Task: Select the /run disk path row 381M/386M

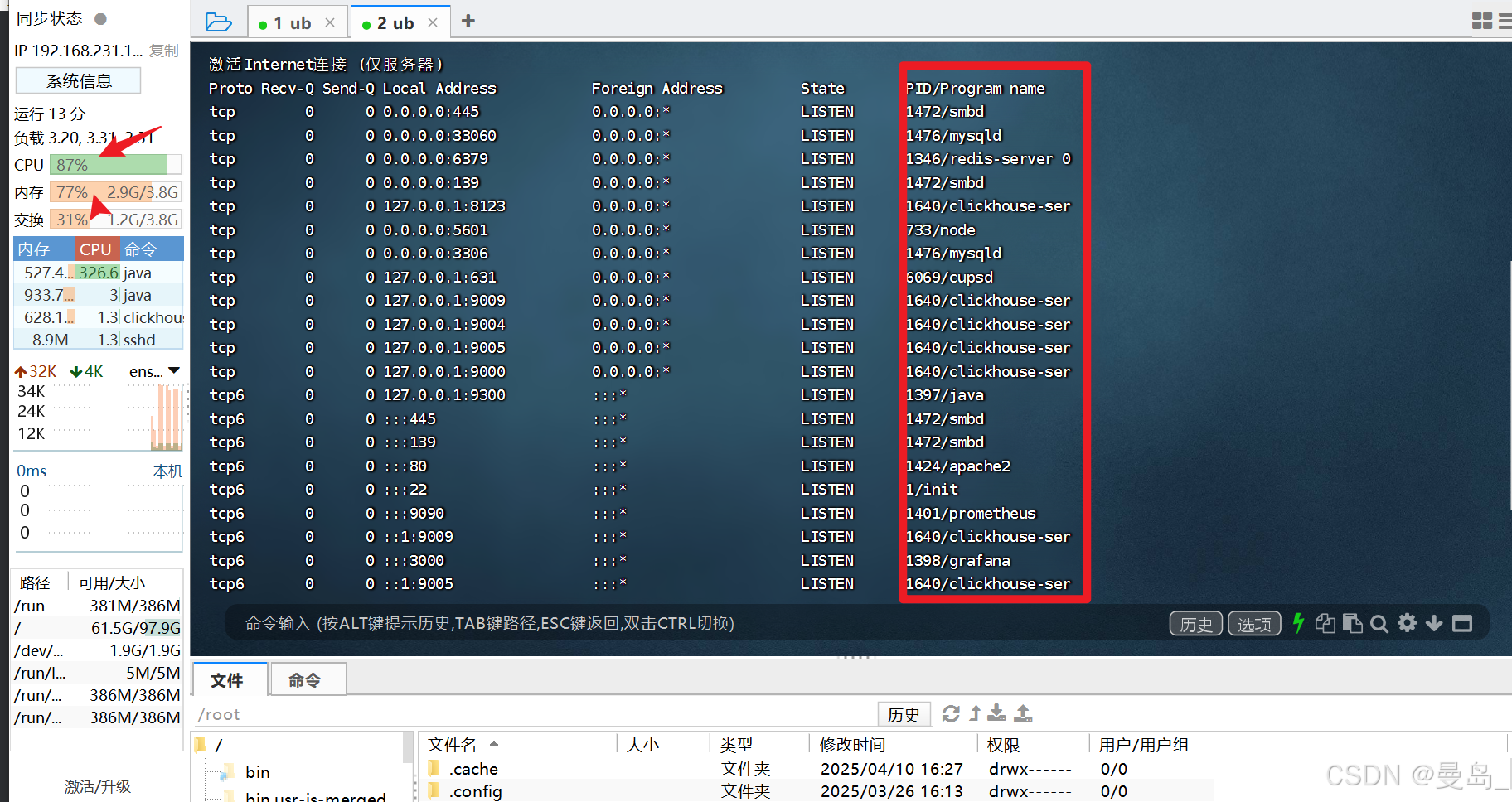Action: click(97, 606)
